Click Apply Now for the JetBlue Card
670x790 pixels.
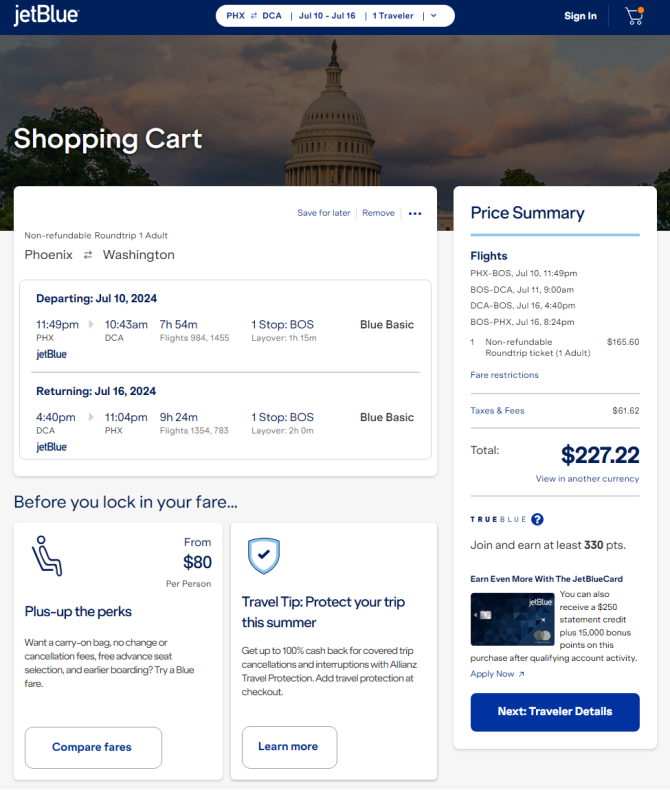(x=492, y=674)
